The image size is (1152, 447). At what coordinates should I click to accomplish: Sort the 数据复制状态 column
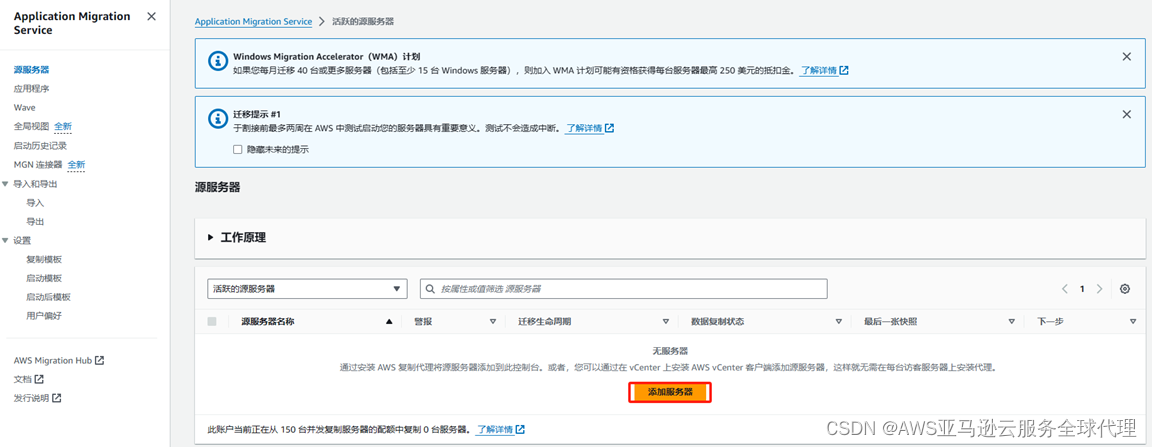pos(838,322)
